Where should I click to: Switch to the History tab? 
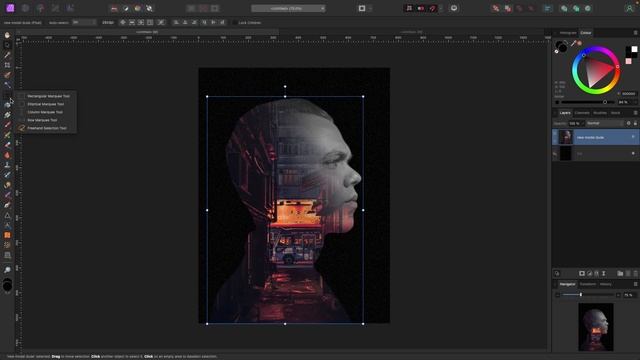coord(606,284)
